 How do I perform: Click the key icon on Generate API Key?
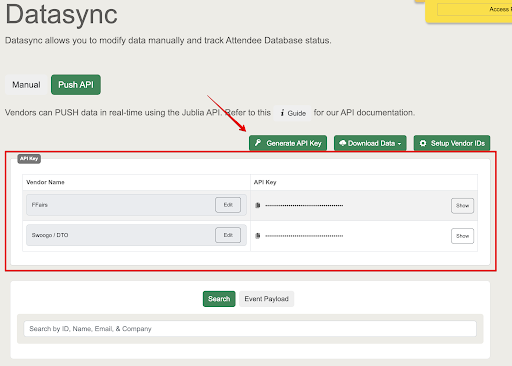click(258, 143)
